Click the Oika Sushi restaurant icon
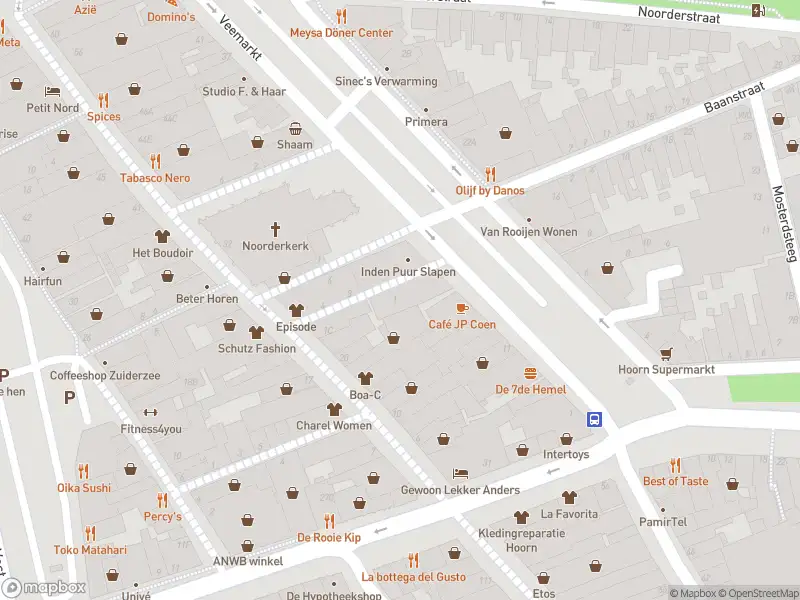This screenshot has width=800, height=600. tap(84, 471)
